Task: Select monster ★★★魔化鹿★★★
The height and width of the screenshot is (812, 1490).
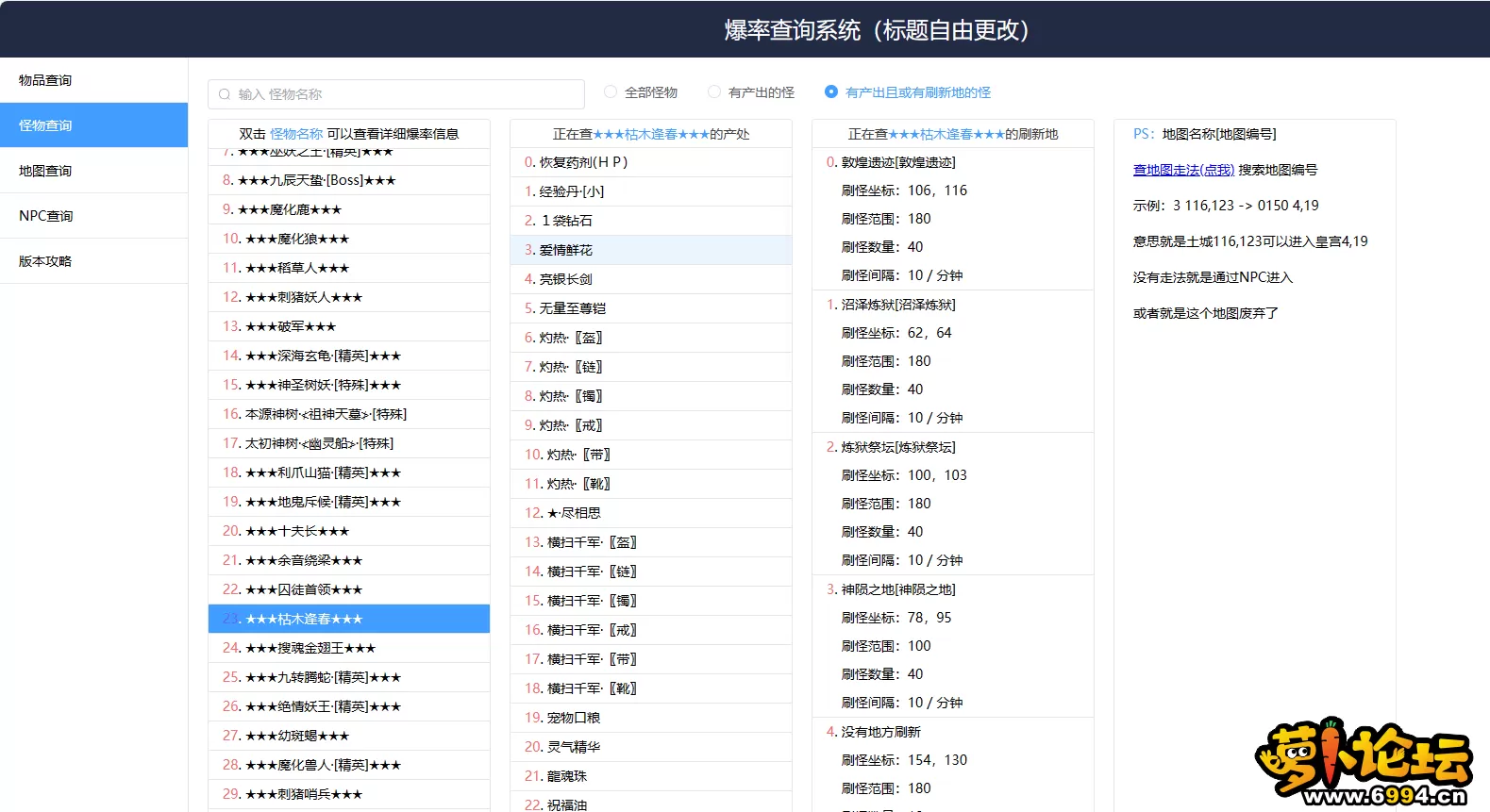Action: click(349, 209)
